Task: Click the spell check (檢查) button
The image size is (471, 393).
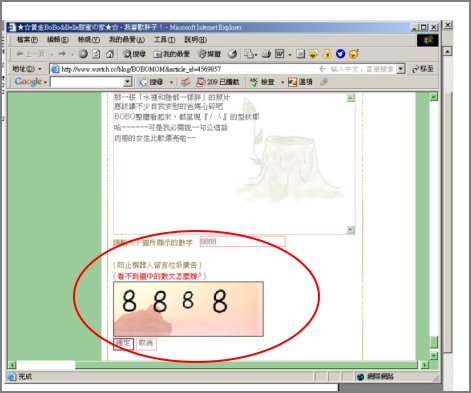Action: click(262, 82)
